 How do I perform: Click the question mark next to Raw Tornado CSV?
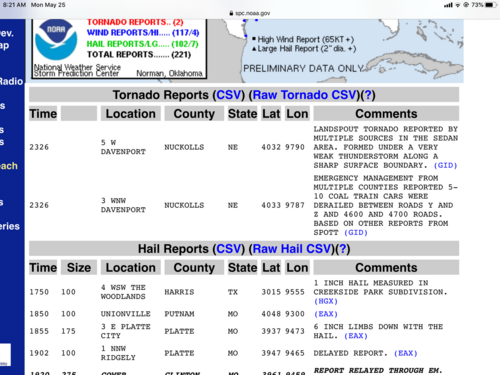368,95
